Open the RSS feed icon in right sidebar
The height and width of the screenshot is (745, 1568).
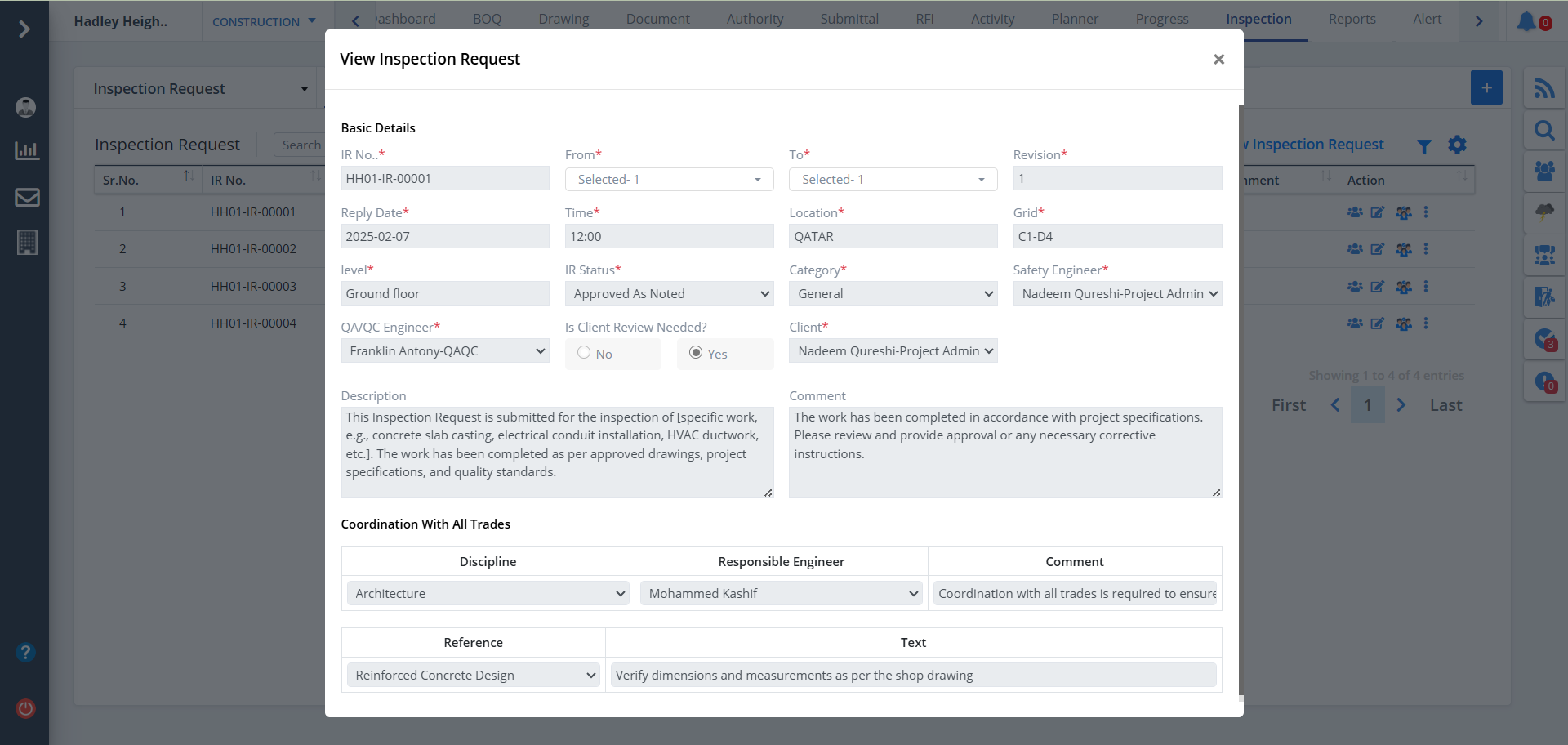[x=1543, y=88]
